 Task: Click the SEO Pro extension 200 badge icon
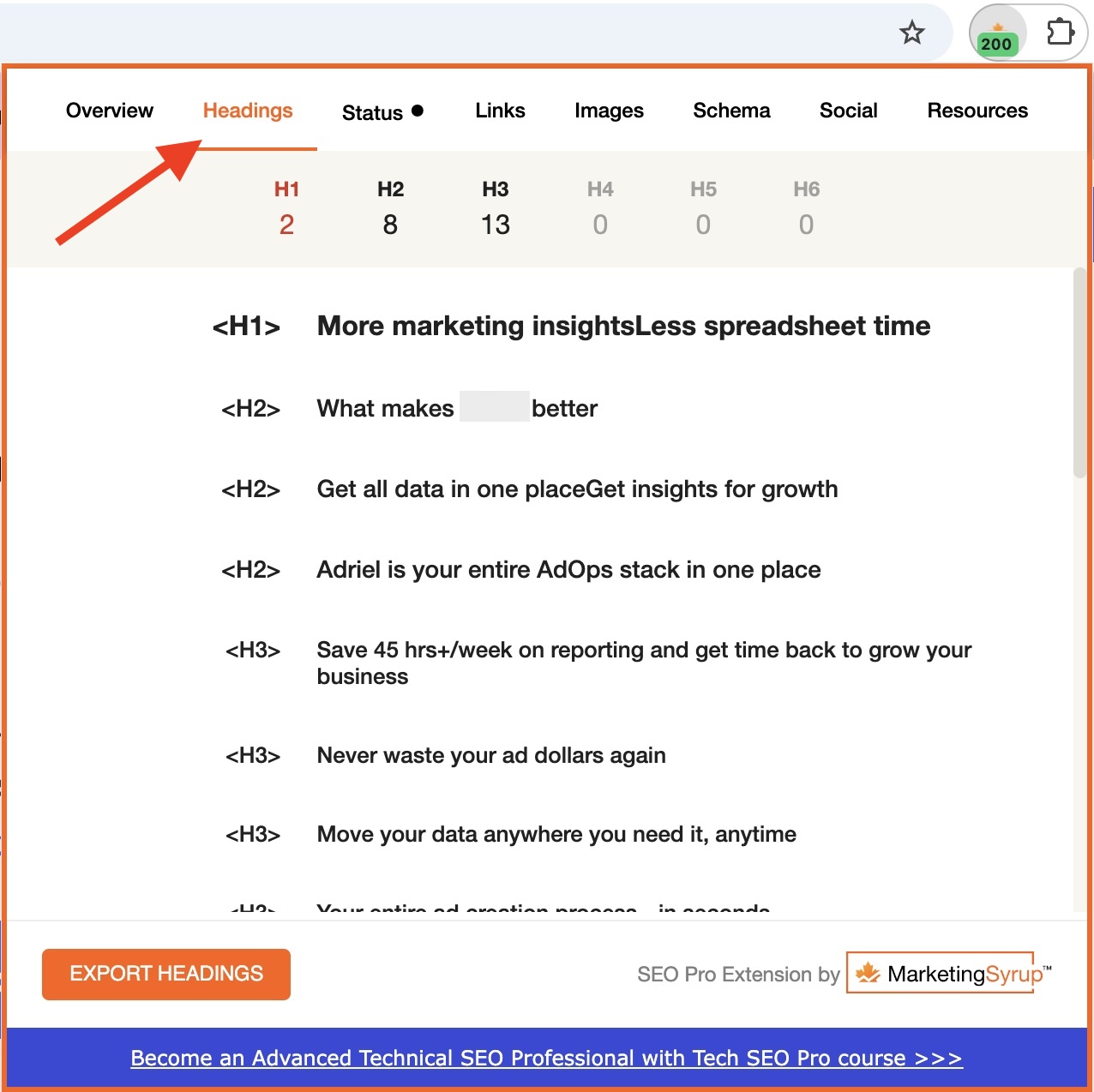[x=996, y=35]
